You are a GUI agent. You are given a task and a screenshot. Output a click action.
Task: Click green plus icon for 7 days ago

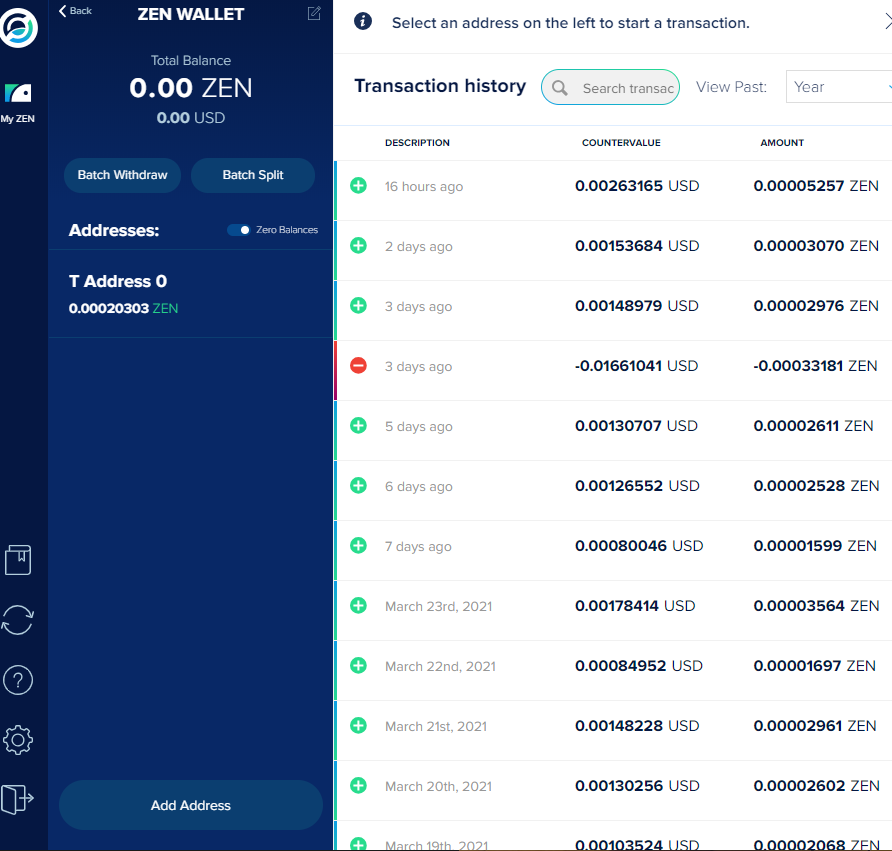pyautogui.click(x=358, y=546)
